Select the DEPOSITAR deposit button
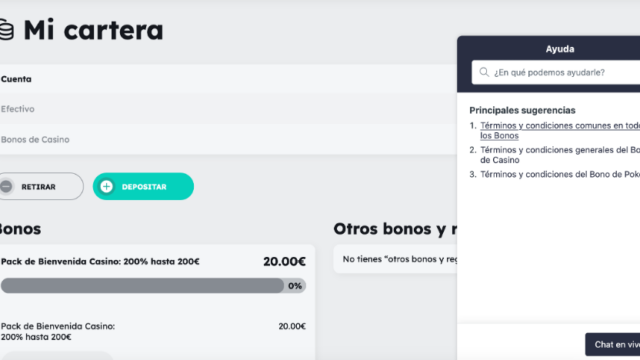This screenshot has height=360, width=640. [143, 187]
